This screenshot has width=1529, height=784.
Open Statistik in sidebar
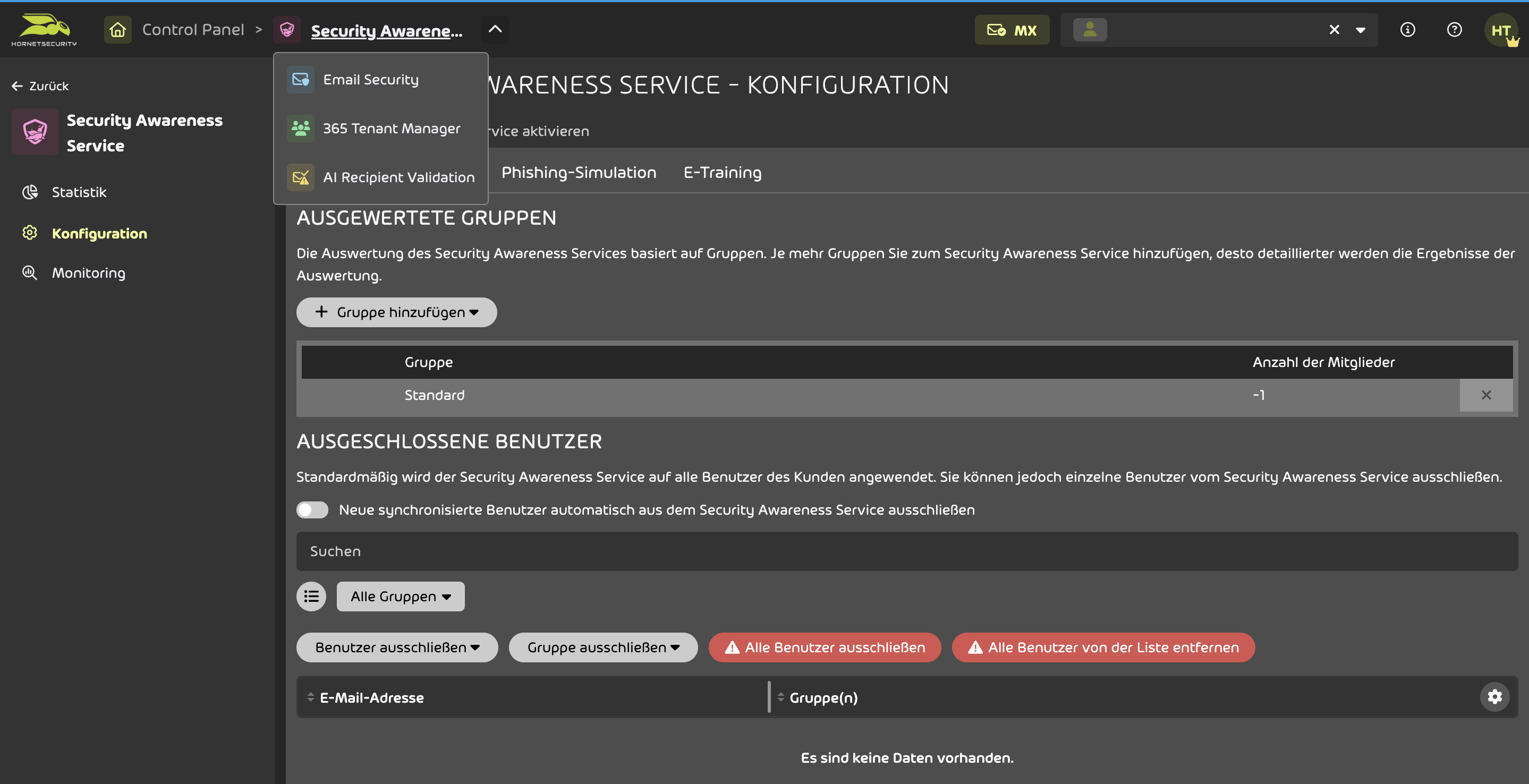79,192
